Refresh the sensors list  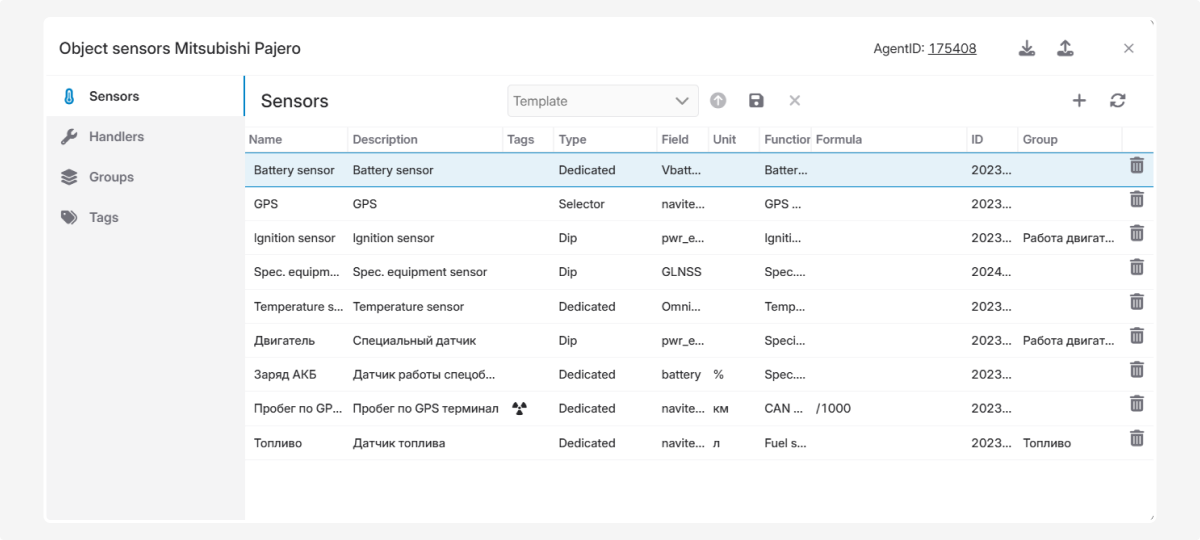tap(1118, 100)
